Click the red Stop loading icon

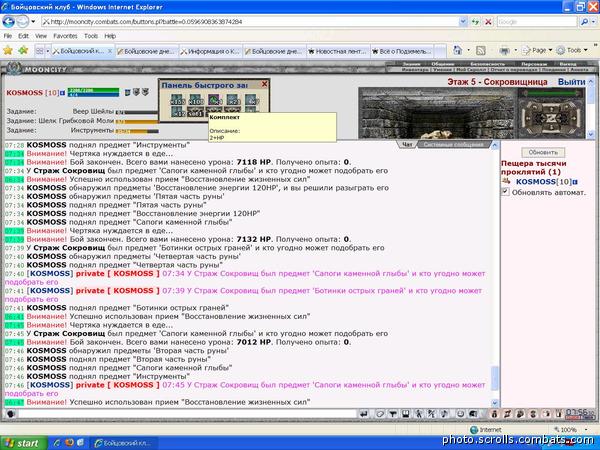(x=488, y=22)
